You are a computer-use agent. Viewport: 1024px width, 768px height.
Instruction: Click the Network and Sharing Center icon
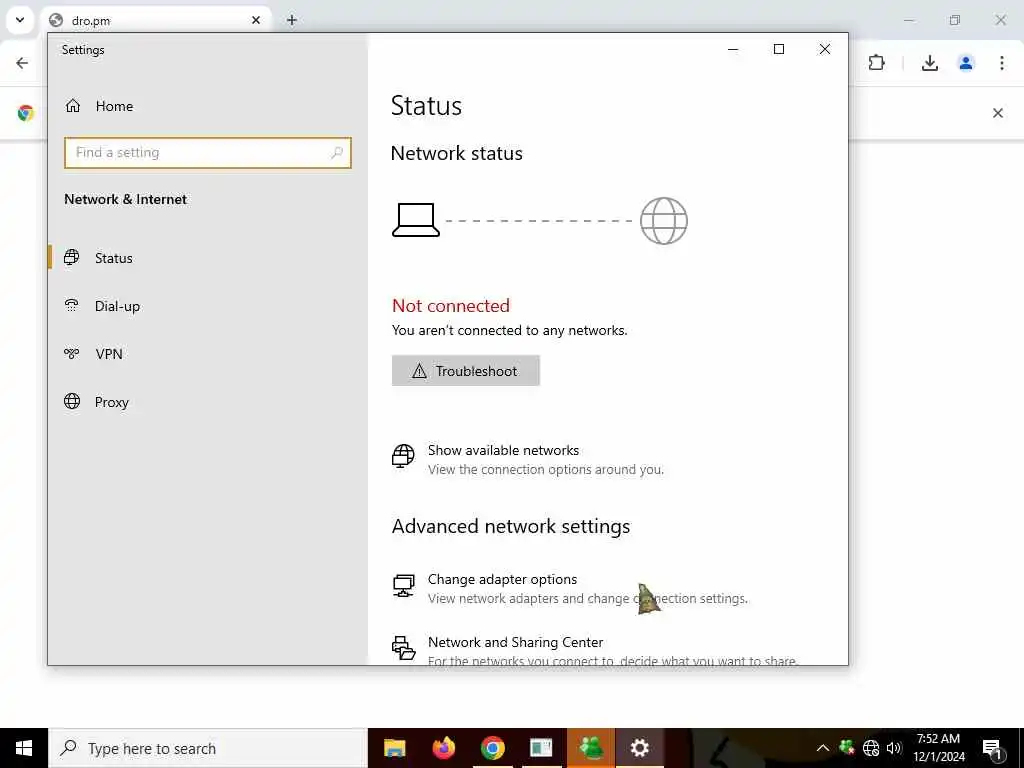403,648
